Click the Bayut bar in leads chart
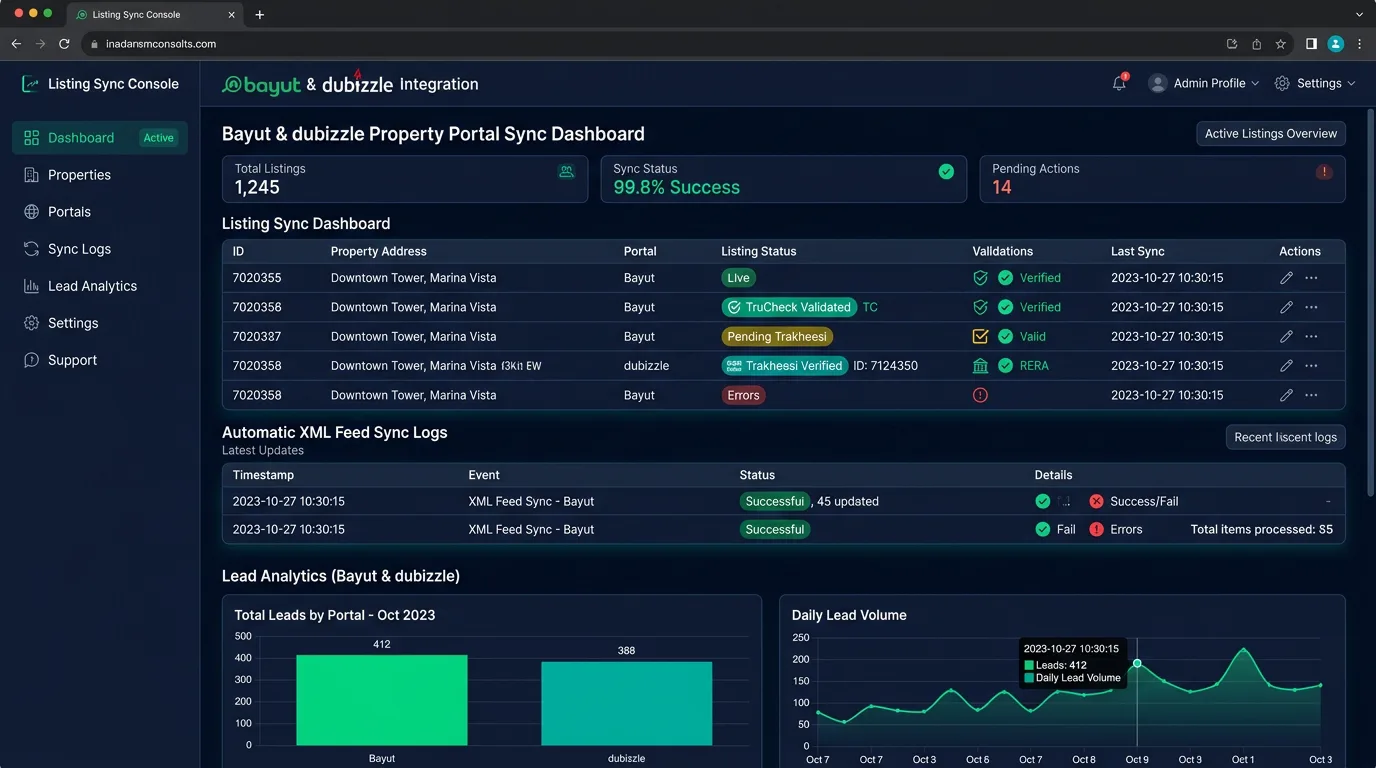This screenshot has width=1376, height=768. pos(381,700)
